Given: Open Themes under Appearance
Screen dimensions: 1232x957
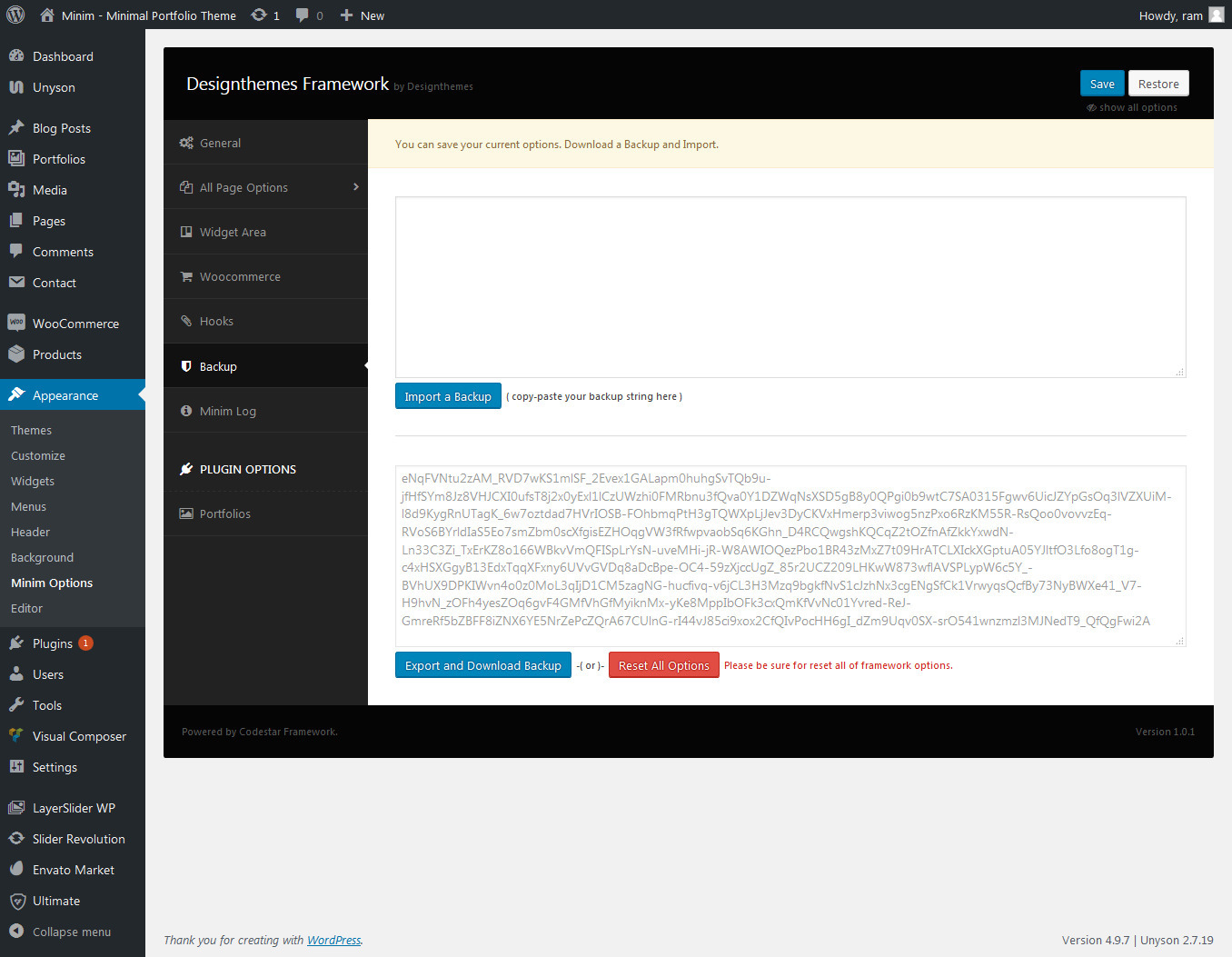Looking at the screenshot, I should click(31, 430).
